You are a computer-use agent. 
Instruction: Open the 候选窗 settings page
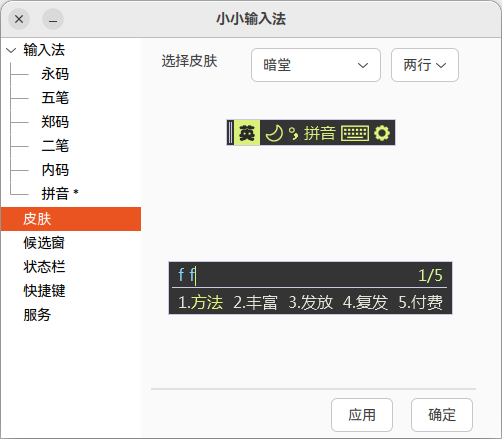point(44,243)
